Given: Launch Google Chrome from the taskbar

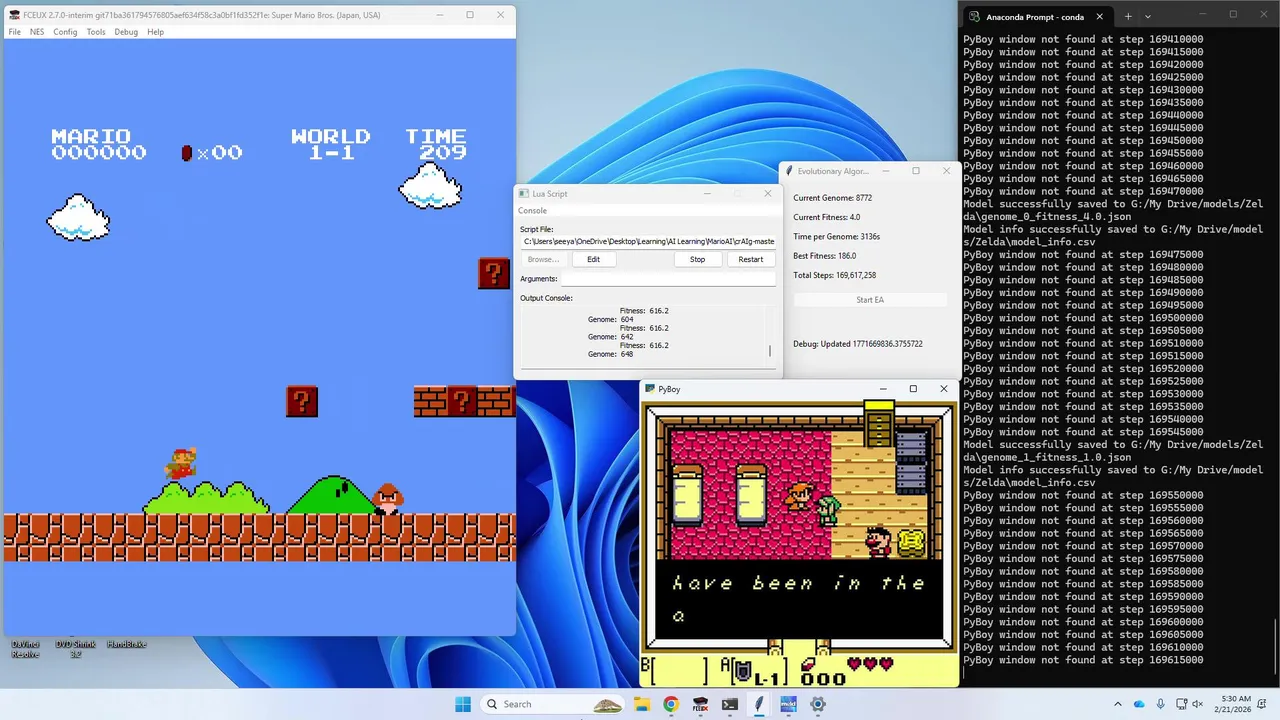Looking at the screenshot, I should click(x=671, y=704).
